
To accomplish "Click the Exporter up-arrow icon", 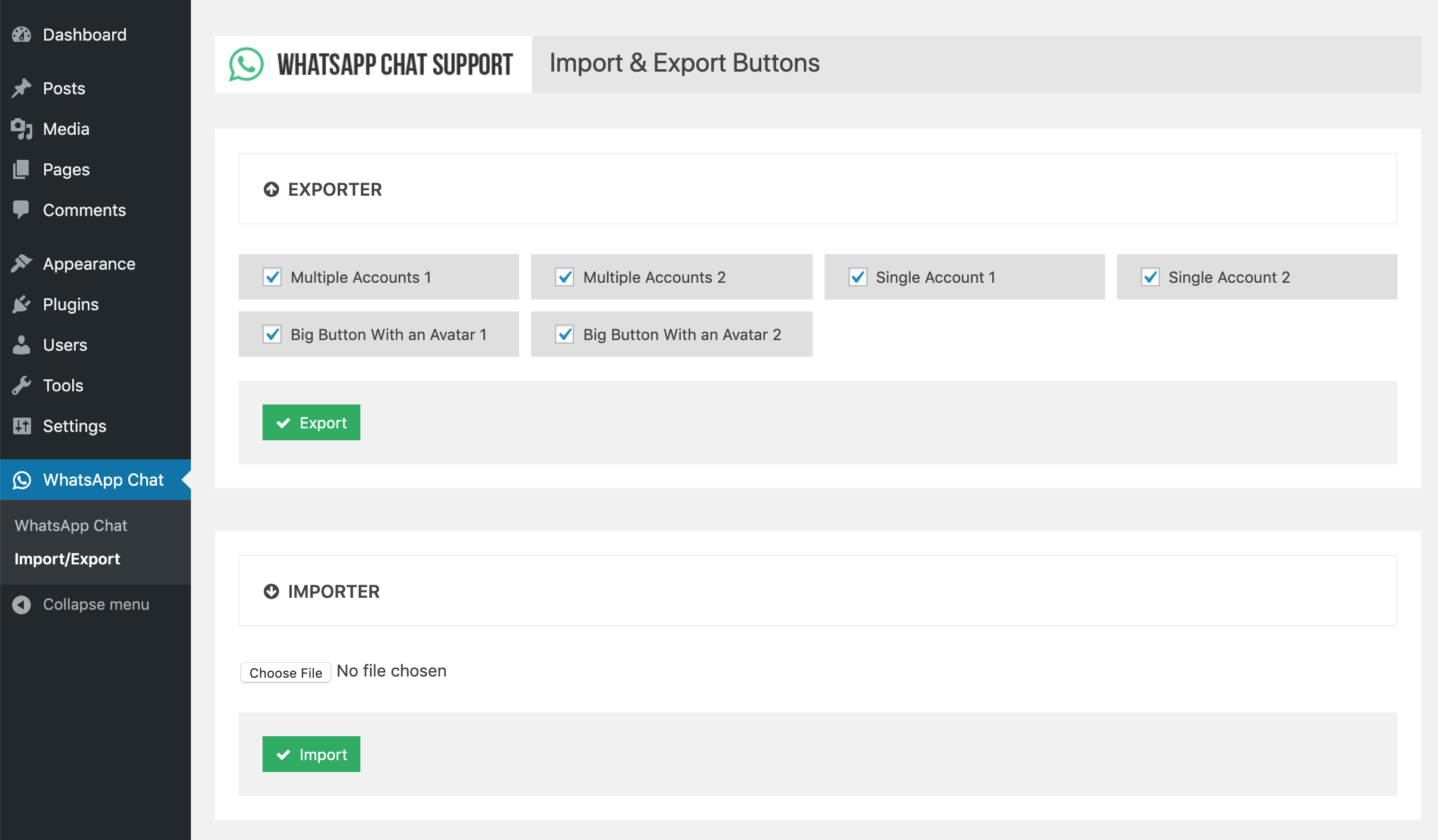I will [271, 190].
